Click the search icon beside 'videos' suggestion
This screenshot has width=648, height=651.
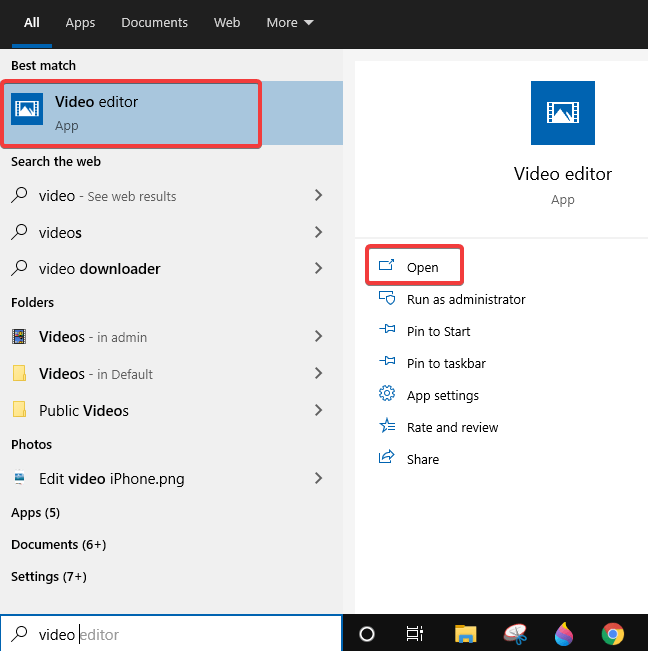[x=19, y=232]
